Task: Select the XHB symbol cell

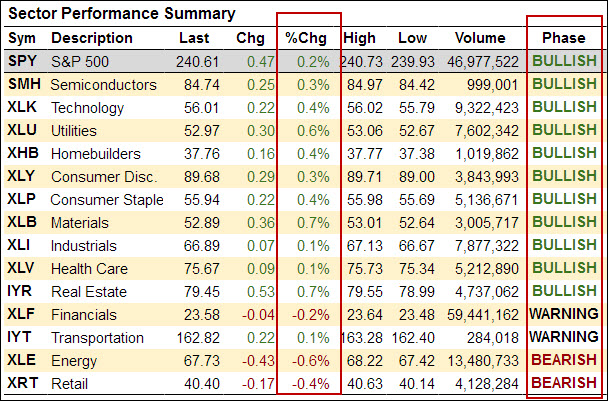Action: [x=23, y=153]
